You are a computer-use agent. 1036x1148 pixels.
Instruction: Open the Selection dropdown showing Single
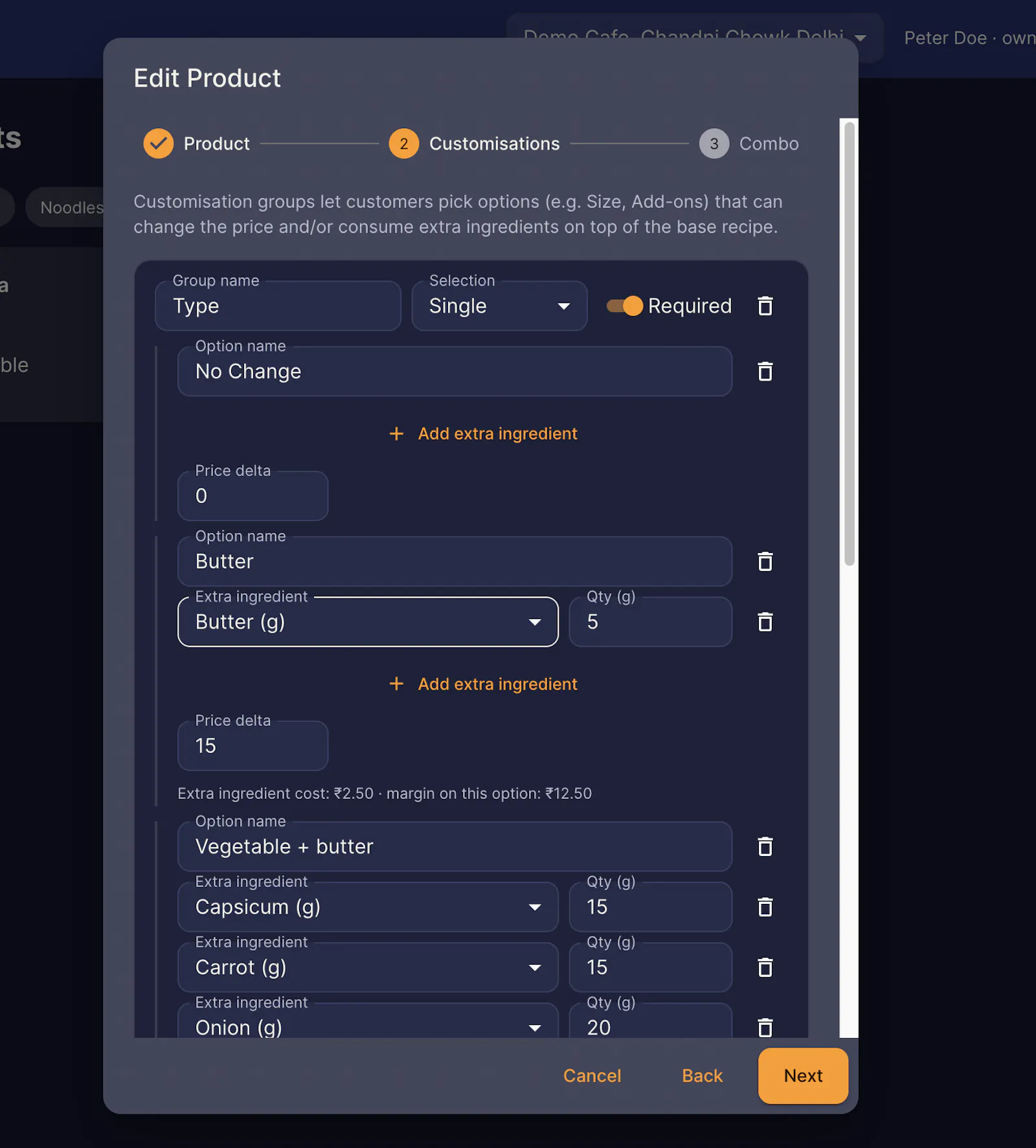(x=499, y=306)
